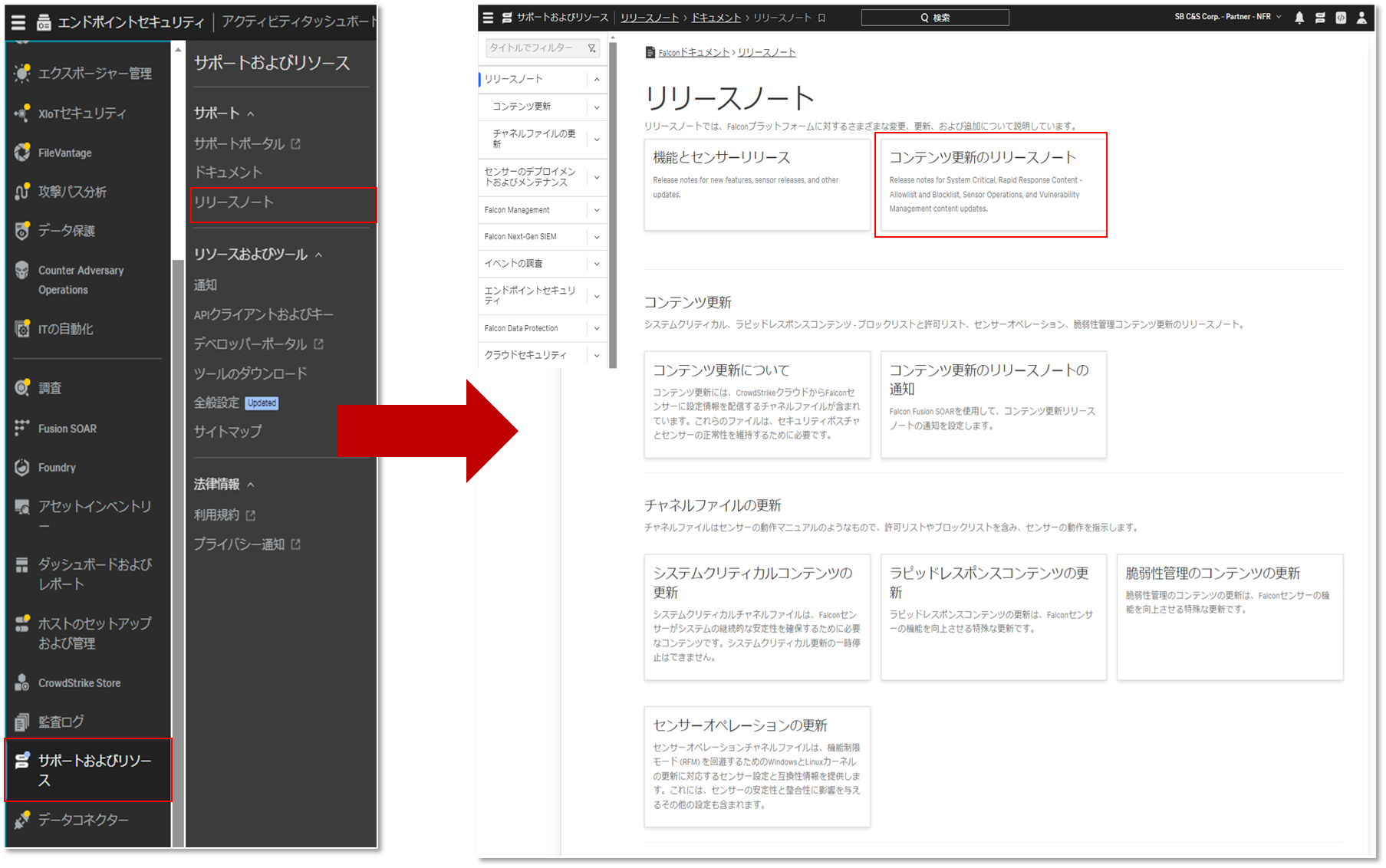Screen dimensions: 1386x868
Task: Open サポートおよびリソース in the left sidebar
Action: [88, 770]
